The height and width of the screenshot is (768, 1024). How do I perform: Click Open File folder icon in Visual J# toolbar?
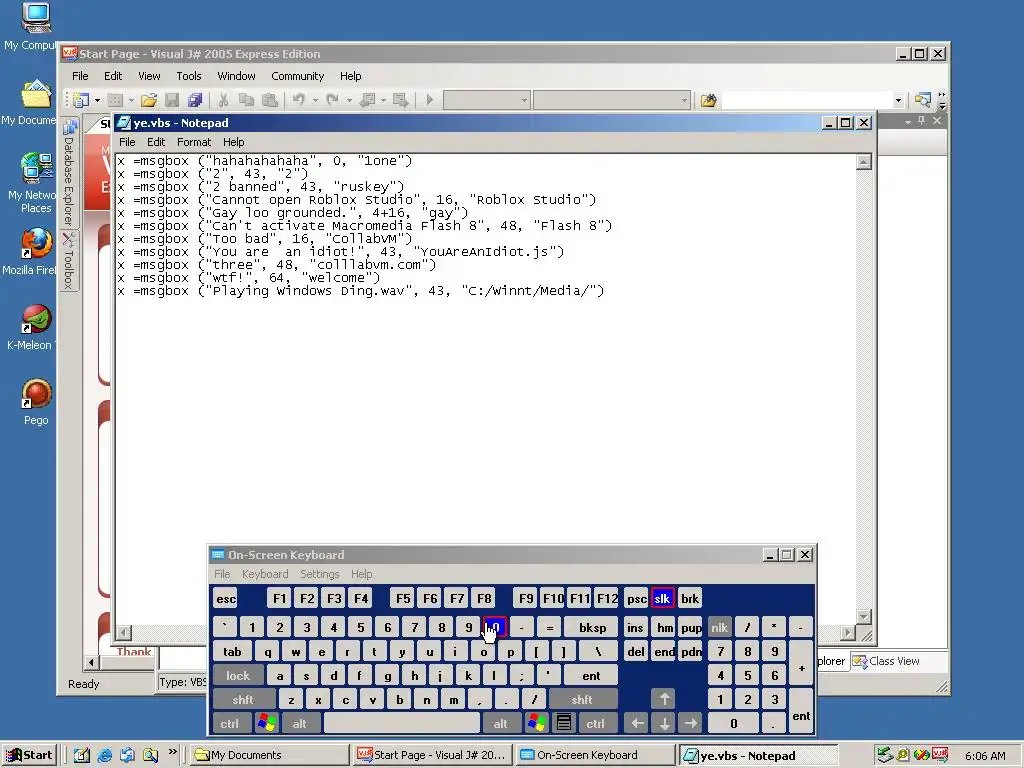[149, 100]
